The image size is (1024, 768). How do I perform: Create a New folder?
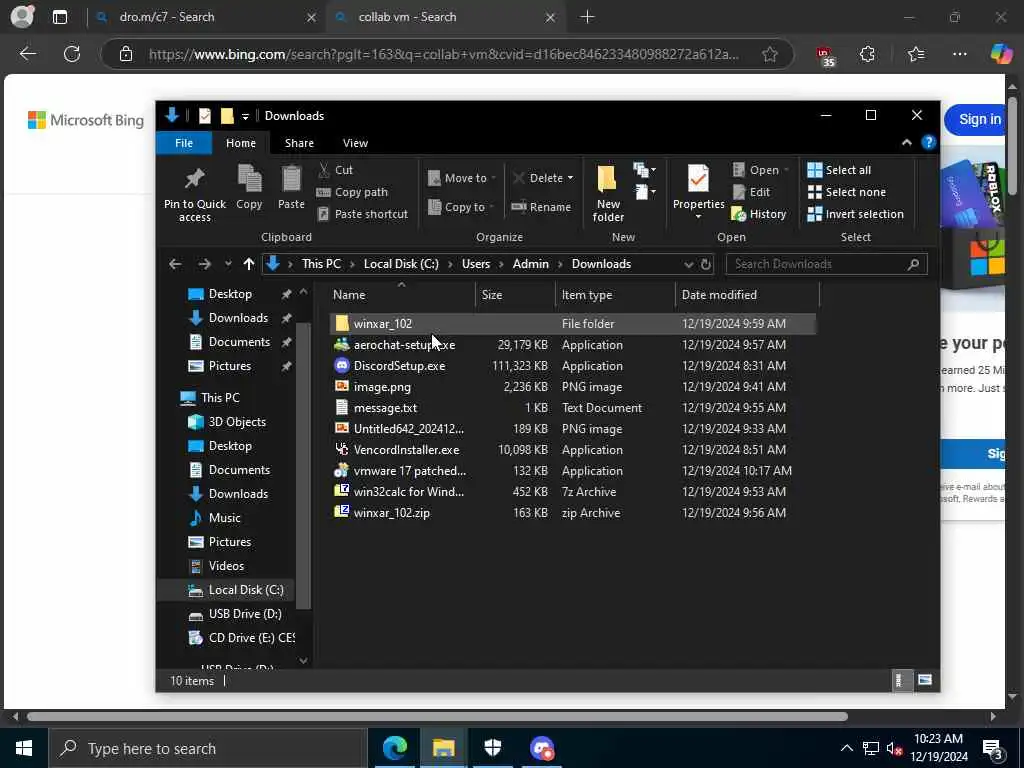[608, 193]
